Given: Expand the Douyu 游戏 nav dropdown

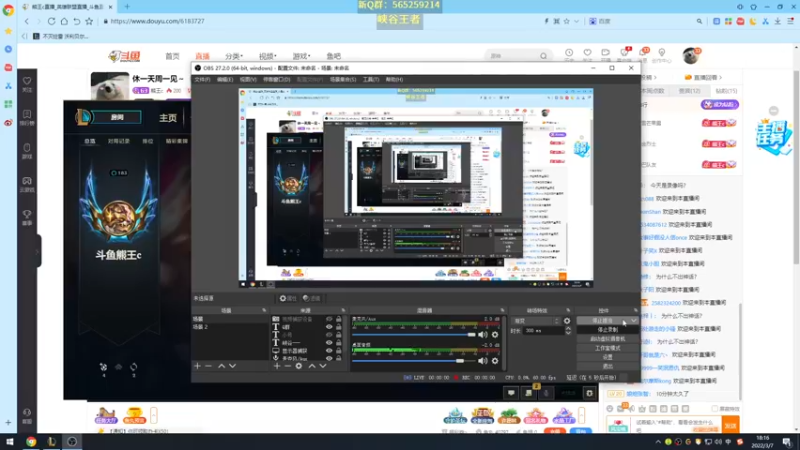Looking at the screenshot, I should (x=301, y=56).
